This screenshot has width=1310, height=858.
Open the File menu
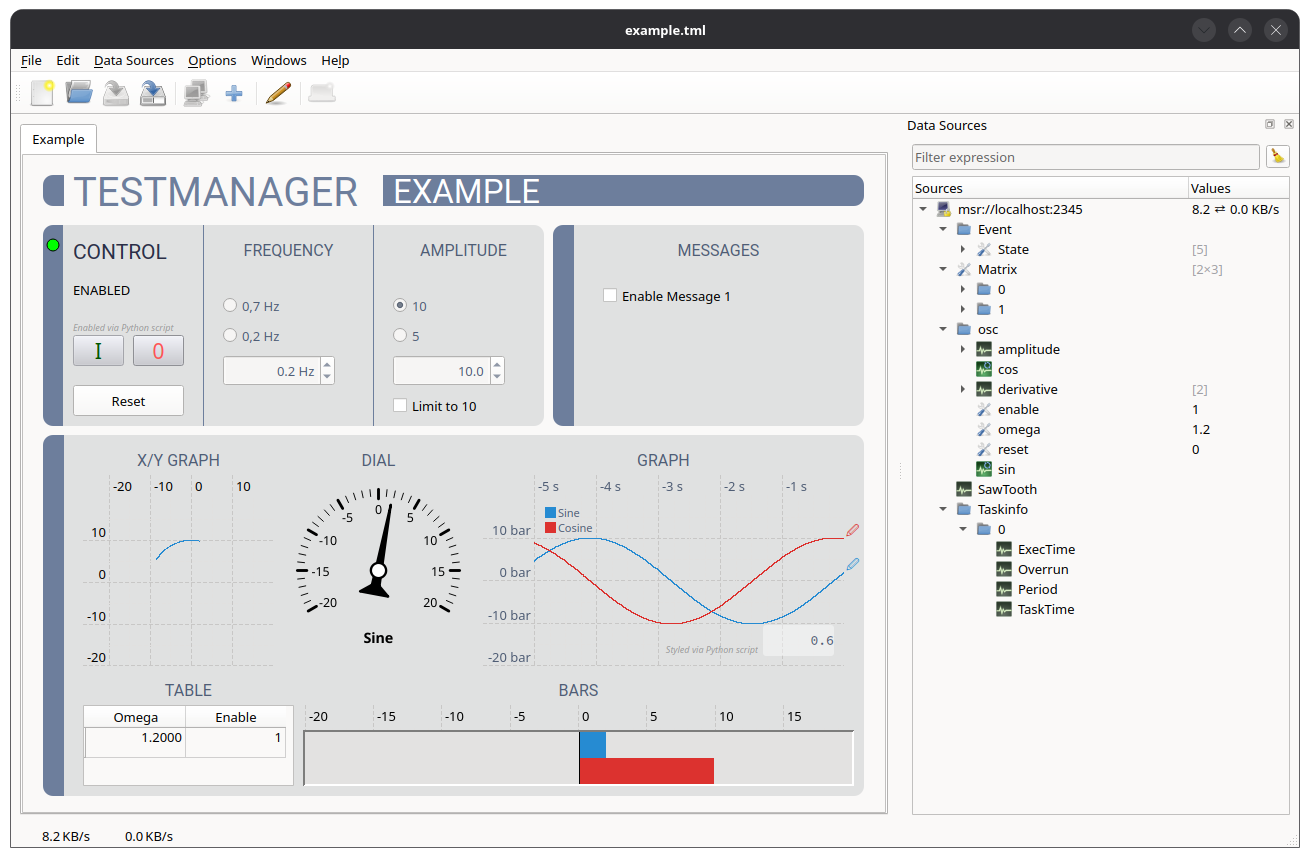pos(31,61)
